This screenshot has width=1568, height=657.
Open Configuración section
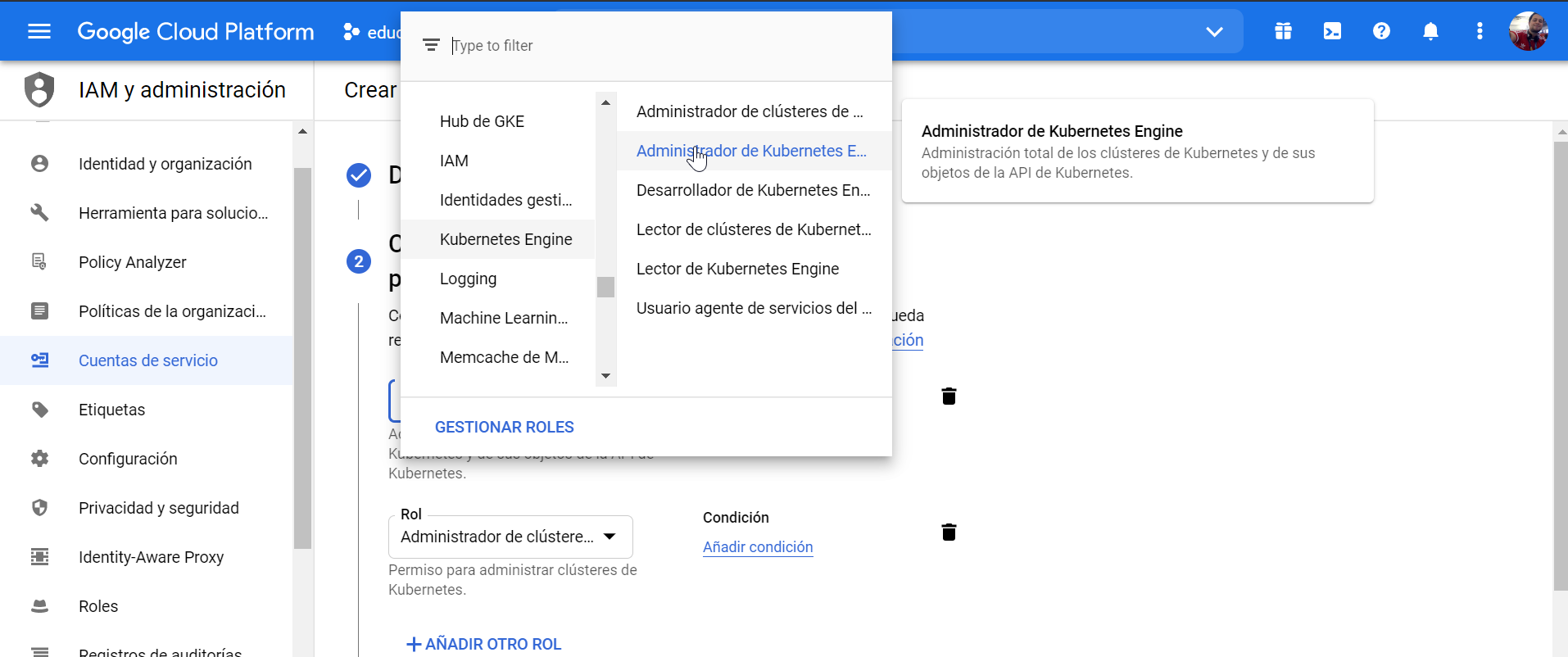[128, 459]
